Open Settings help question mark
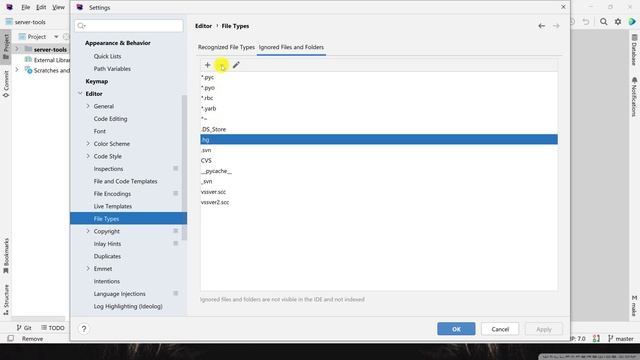The height and width of the screenshot is (360, 640). click(x=84, y=329)
